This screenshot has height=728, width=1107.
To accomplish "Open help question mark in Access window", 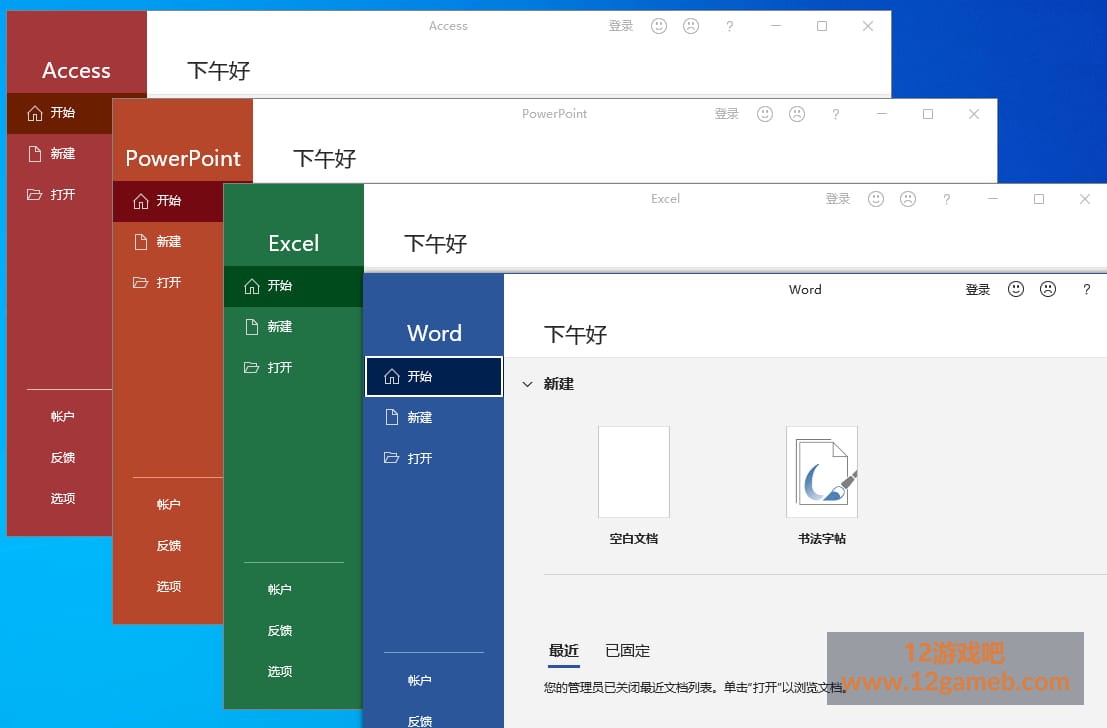I will [x=730, y=26].
